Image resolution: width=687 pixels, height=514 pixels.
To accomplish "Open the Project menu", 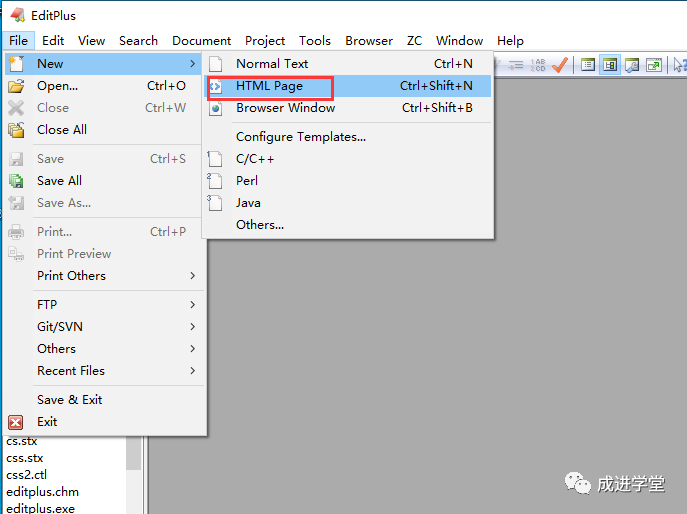I will 265,41.
